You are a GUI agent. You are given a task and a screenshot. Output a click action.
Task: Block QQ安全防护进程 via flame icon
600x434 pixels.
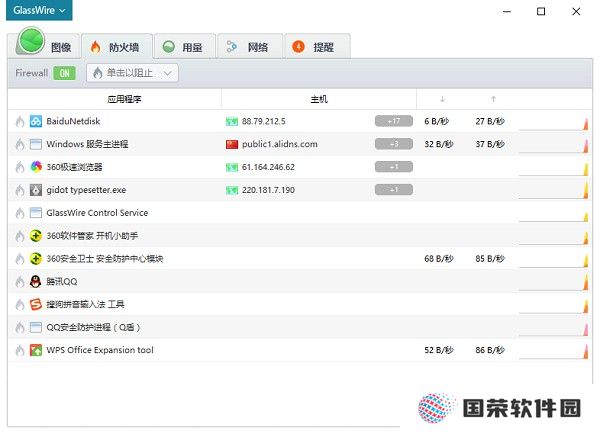tap(20, 328)
